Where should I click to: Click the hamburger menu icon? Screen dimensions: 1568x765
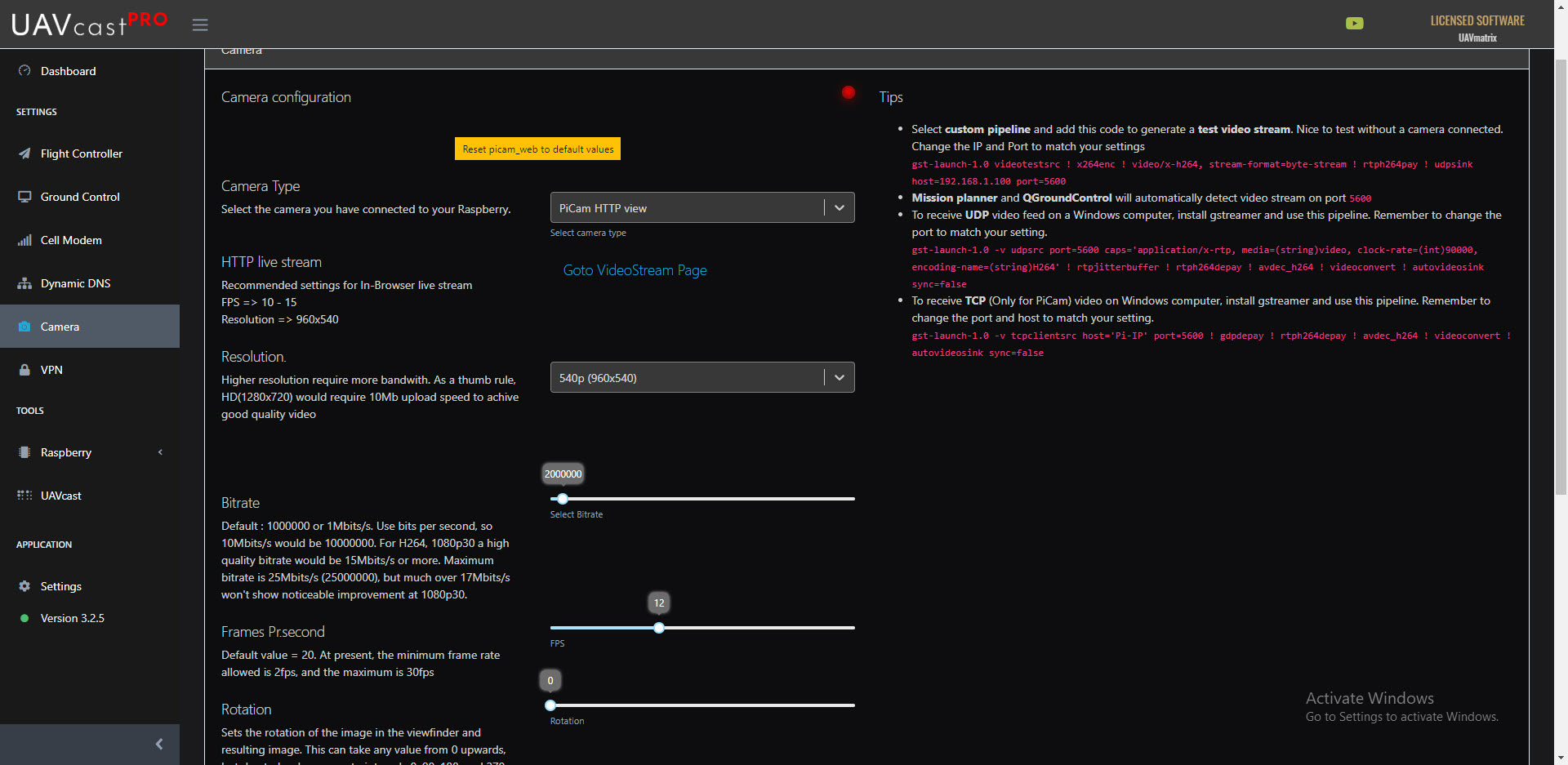click(x=200, y=24)
